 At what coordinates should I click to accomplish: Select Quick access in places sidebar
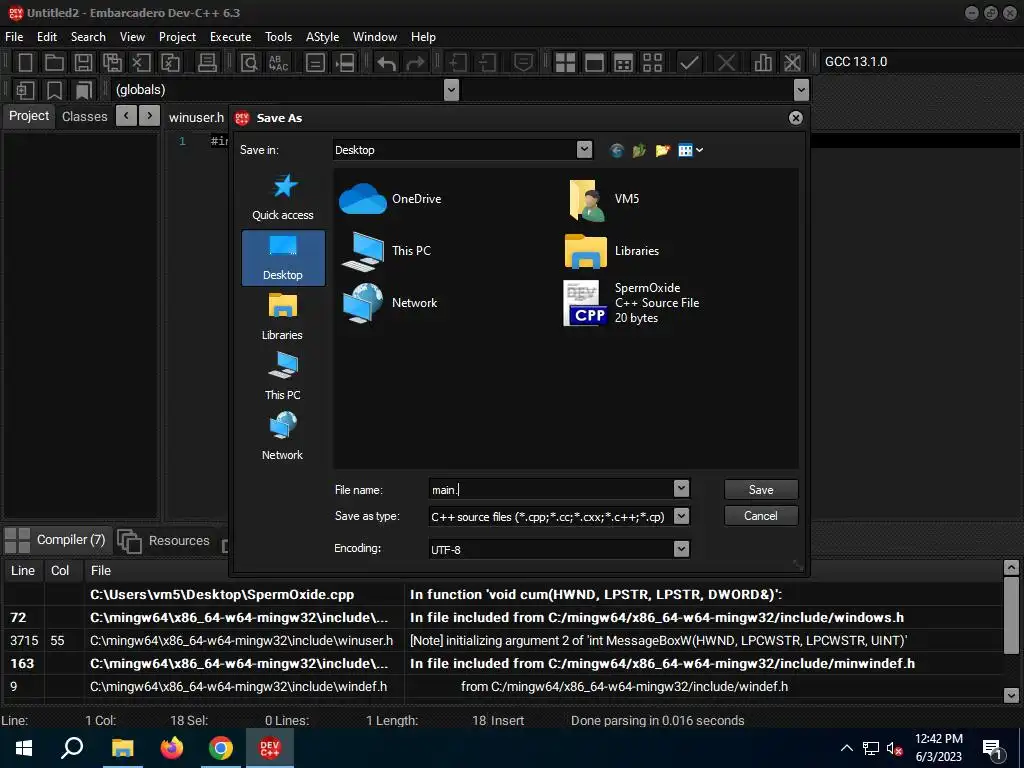click(283, 197)
